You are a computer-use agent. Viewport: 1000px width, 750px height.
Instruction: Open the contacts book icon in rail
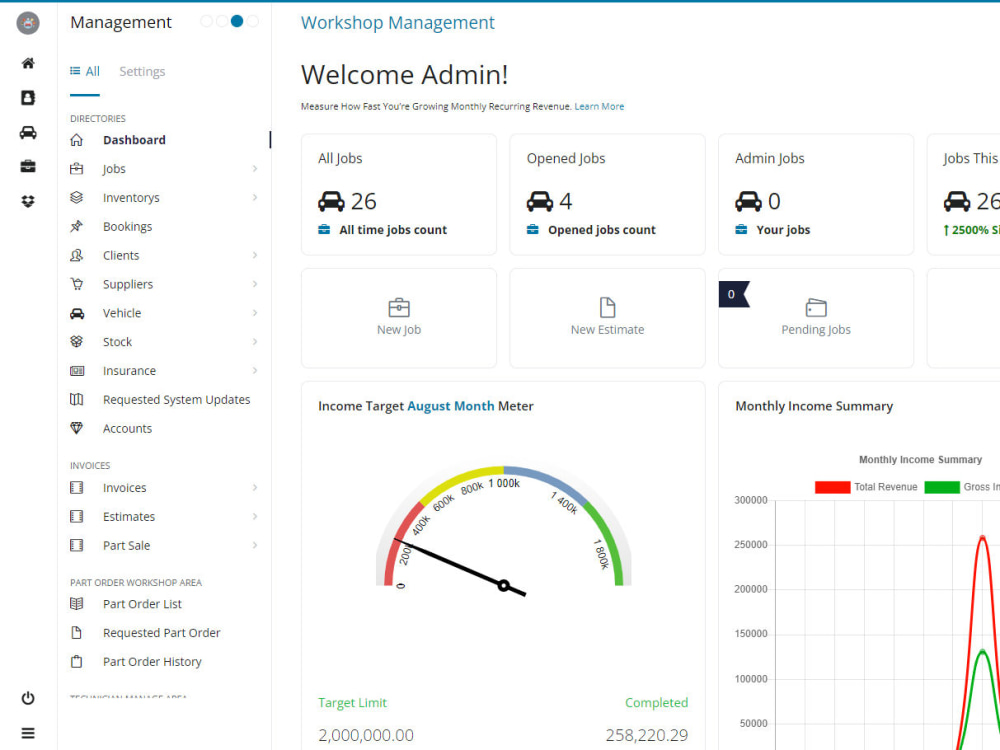click(x=27, y=98)
